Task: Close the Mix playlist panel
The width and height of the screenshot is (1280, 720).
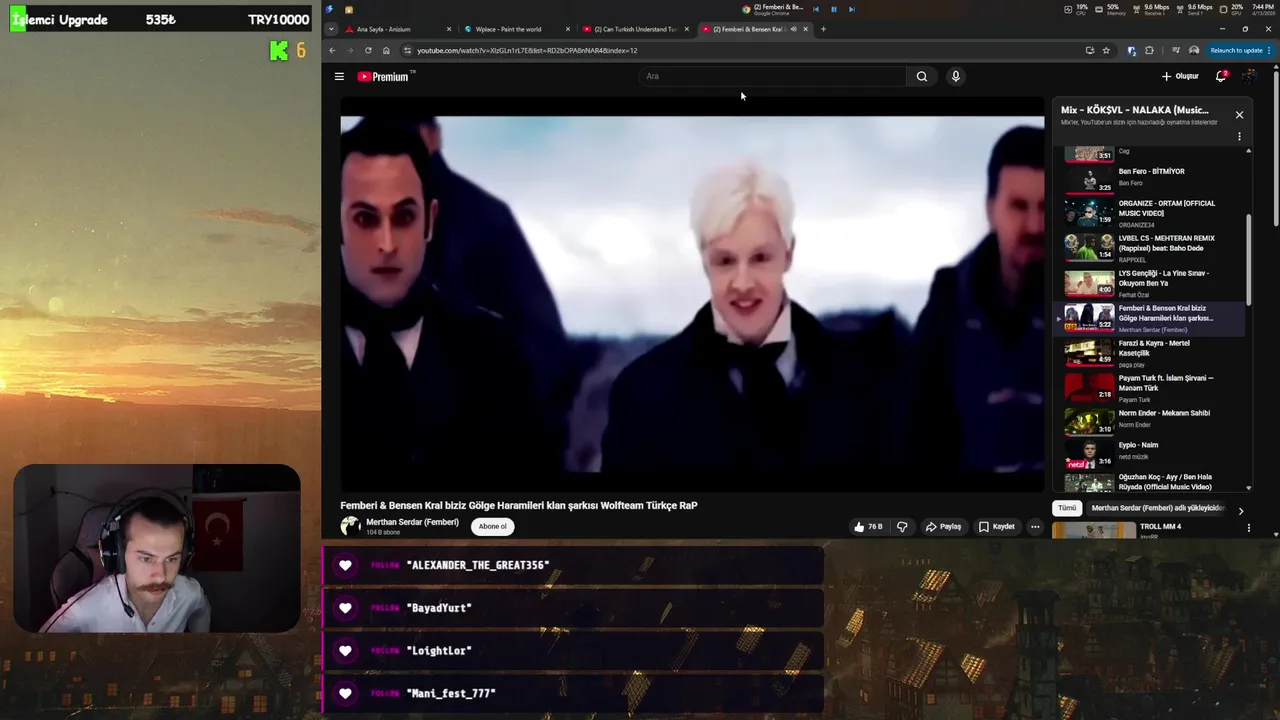Action: point(1239,115)
